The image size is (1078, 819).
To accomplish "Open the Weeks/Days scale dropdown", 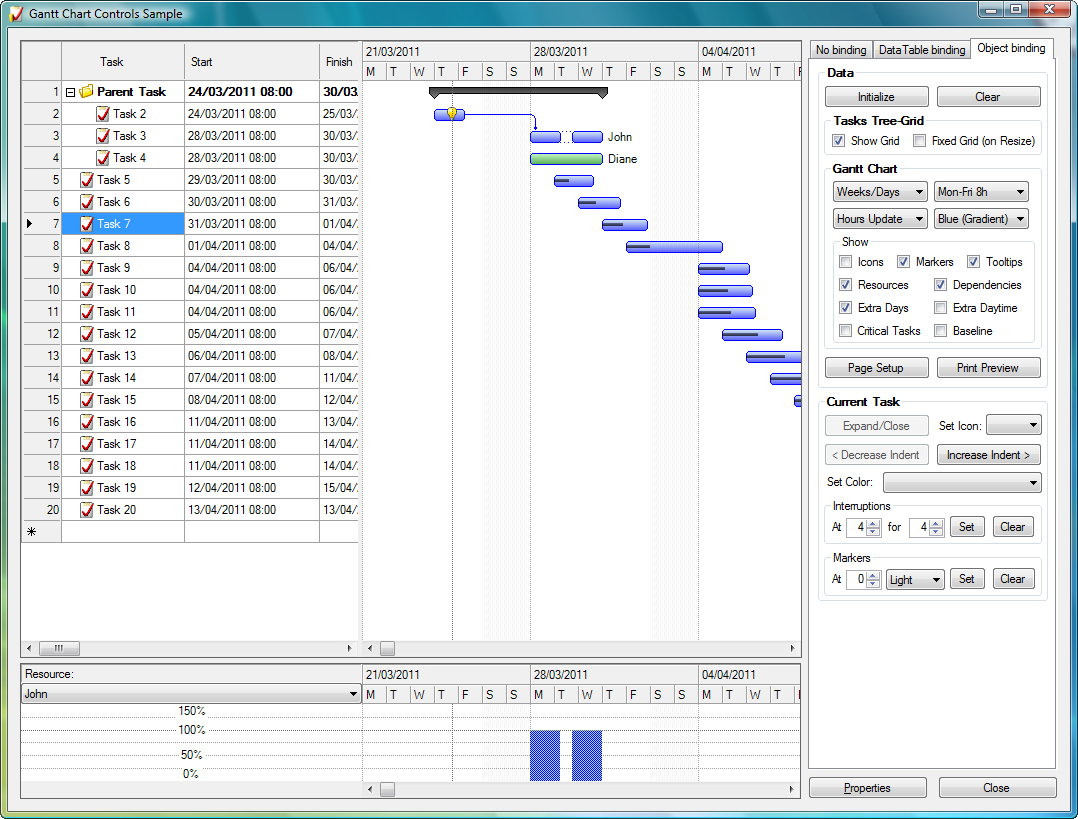I will point(879,191).
